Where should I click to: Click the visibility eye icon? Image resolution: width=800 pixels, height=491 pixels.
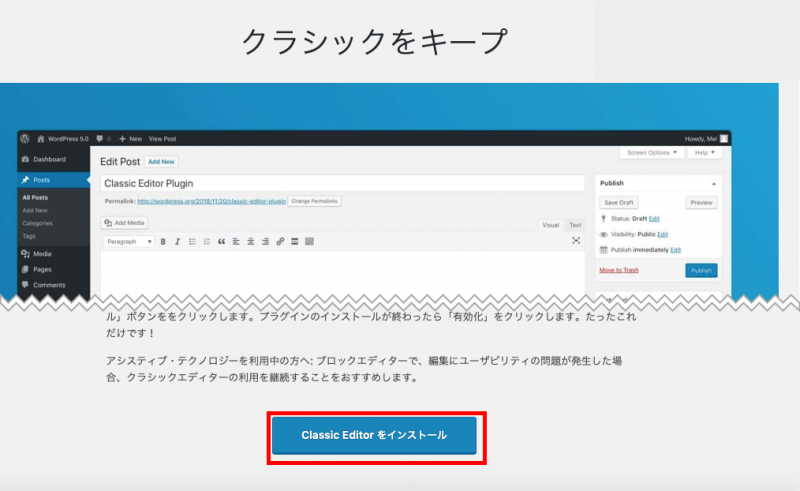(x=604, y=234)
